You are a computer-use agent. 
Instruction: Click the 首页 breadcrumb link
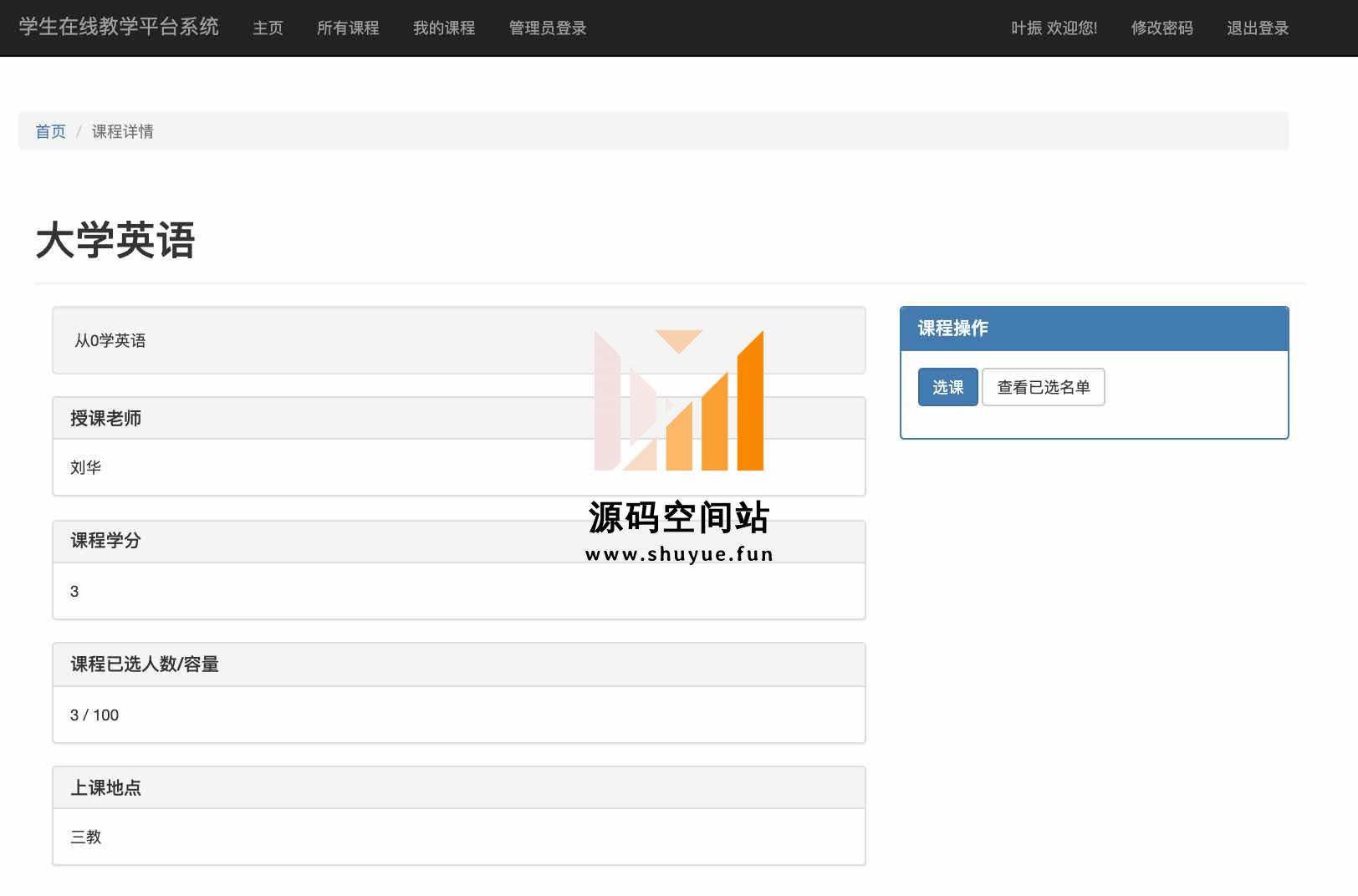[50, 131]
